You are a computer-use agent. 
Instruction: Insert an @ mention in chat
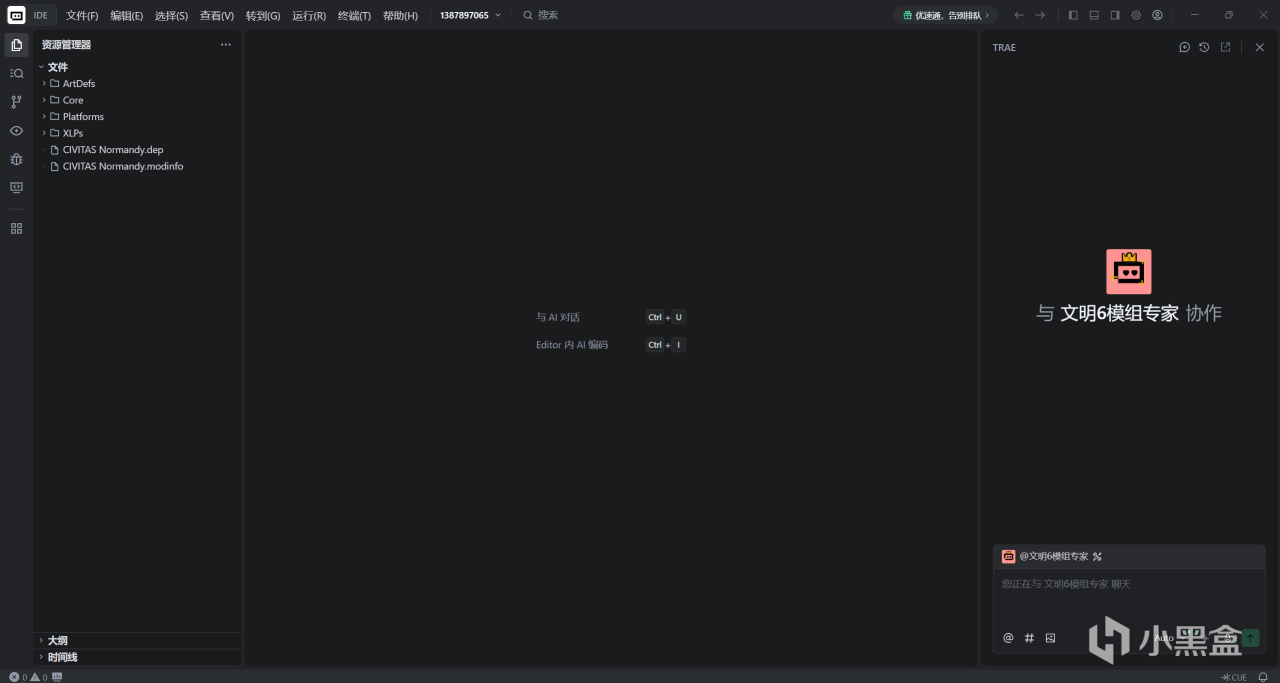pyautogui.click(x=1008, y=638)
